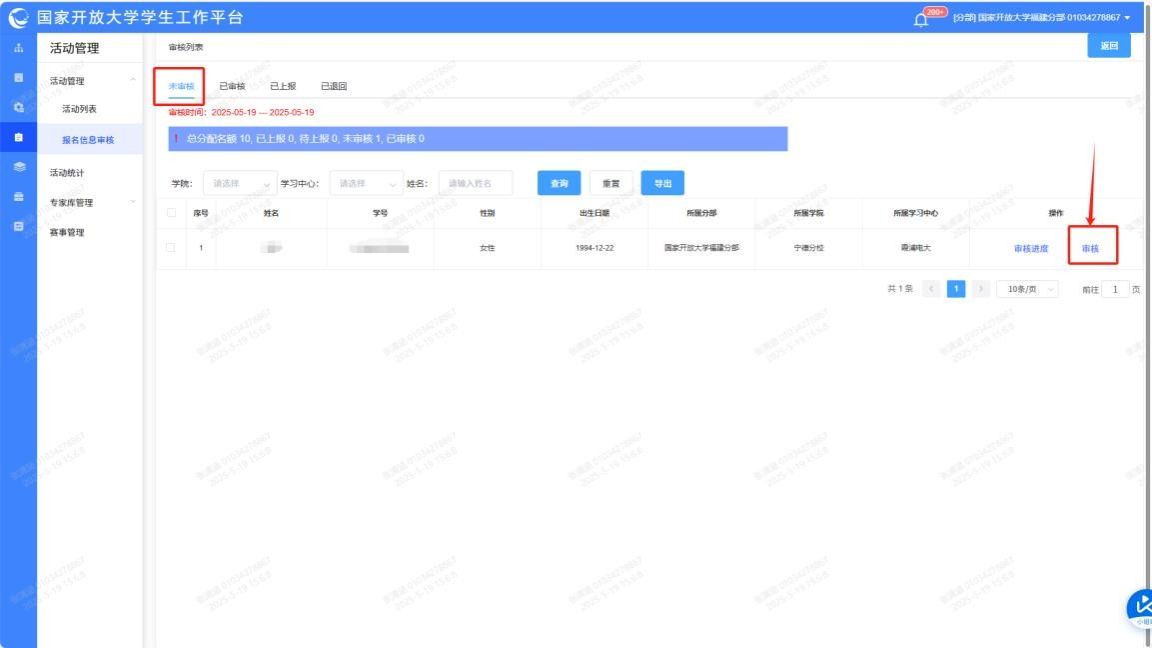1152x648 pixels.
Task: Click the 查询 search button
Action: pyautogui.click(x=559, y=184)
